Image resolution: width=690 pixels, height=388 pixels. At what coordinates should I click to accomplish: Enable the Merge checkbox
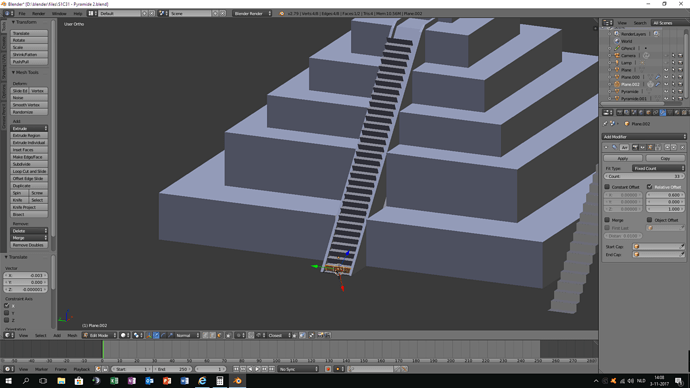coord(607,220)
